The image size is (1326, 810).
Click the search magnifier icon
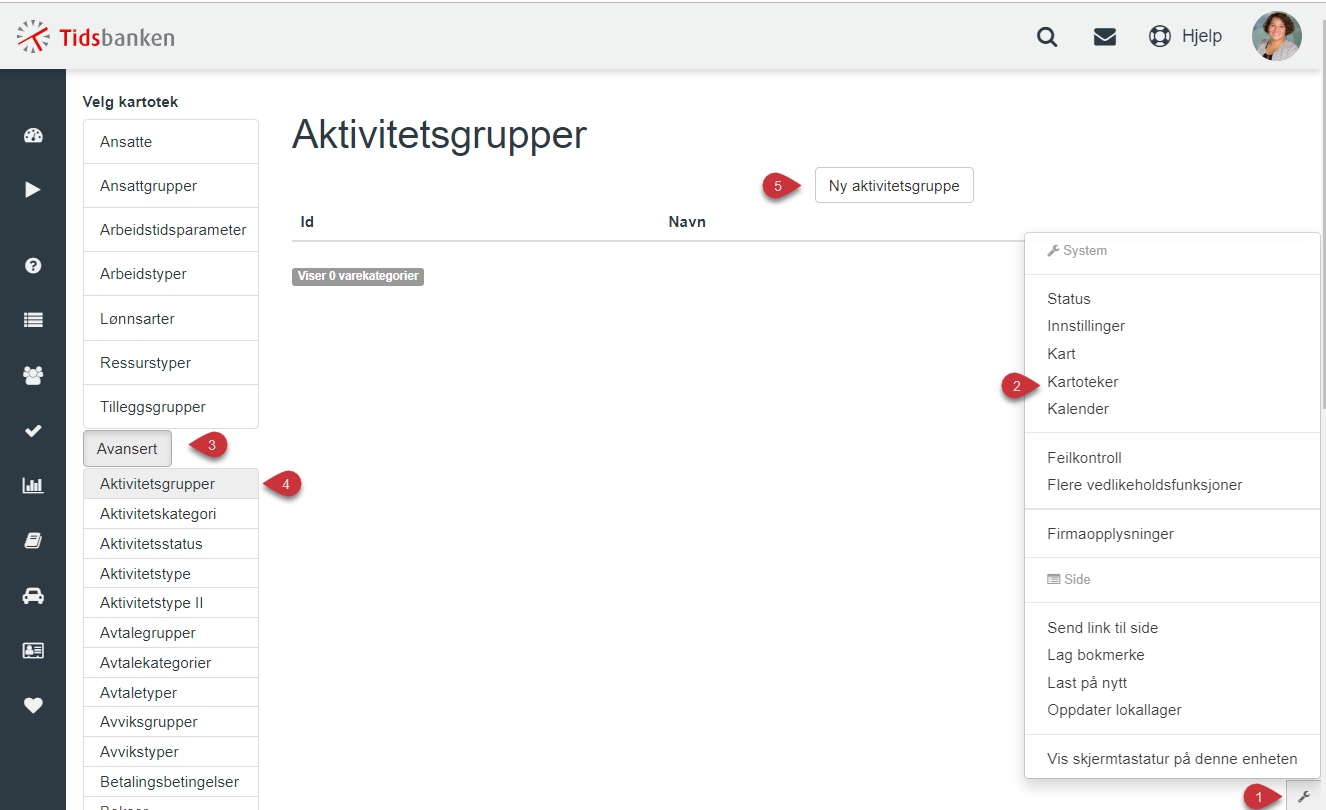point(1047,37)
